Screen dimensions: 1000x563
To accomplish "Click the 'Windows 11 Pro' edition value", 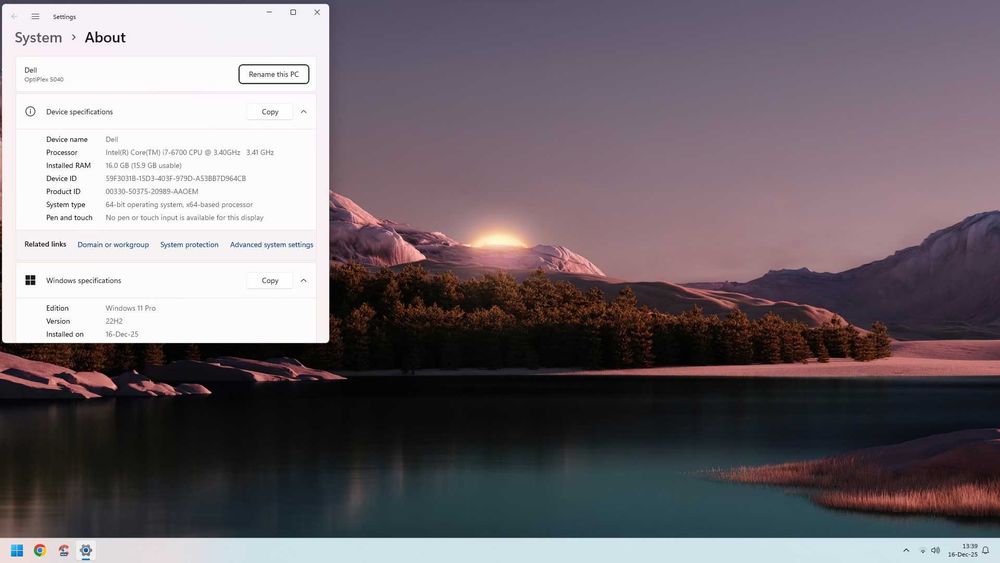I will [x=131, y=308].
